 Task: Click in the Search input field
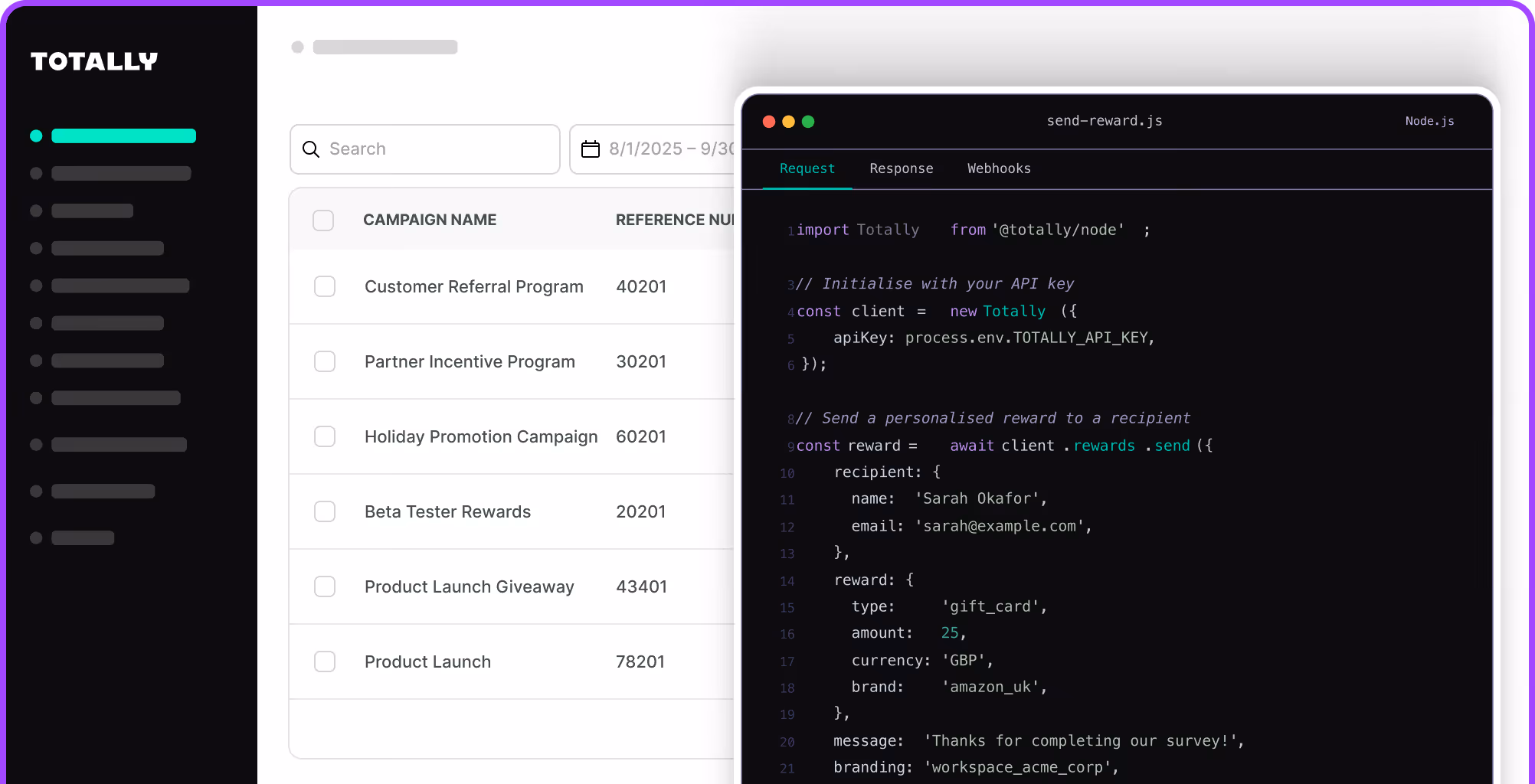point(425,149)
